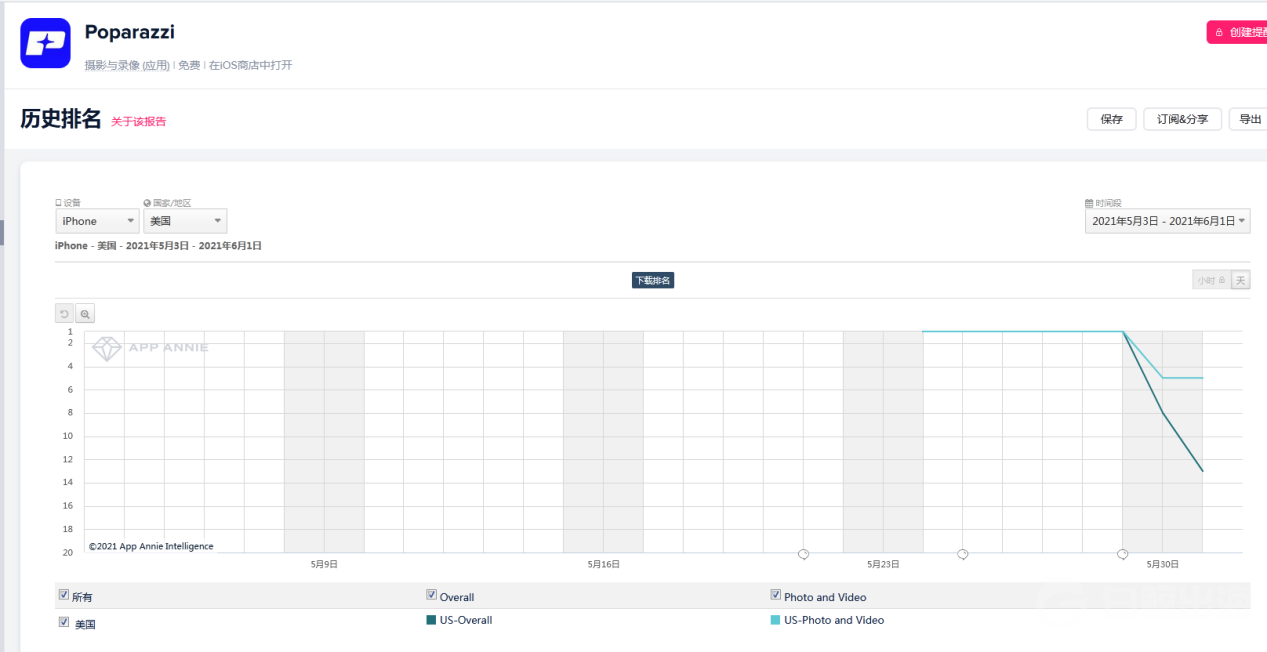Click the event marker near 5月23日
The height and width of the screenshot is (652, 1267).
(x=803, y=553)
